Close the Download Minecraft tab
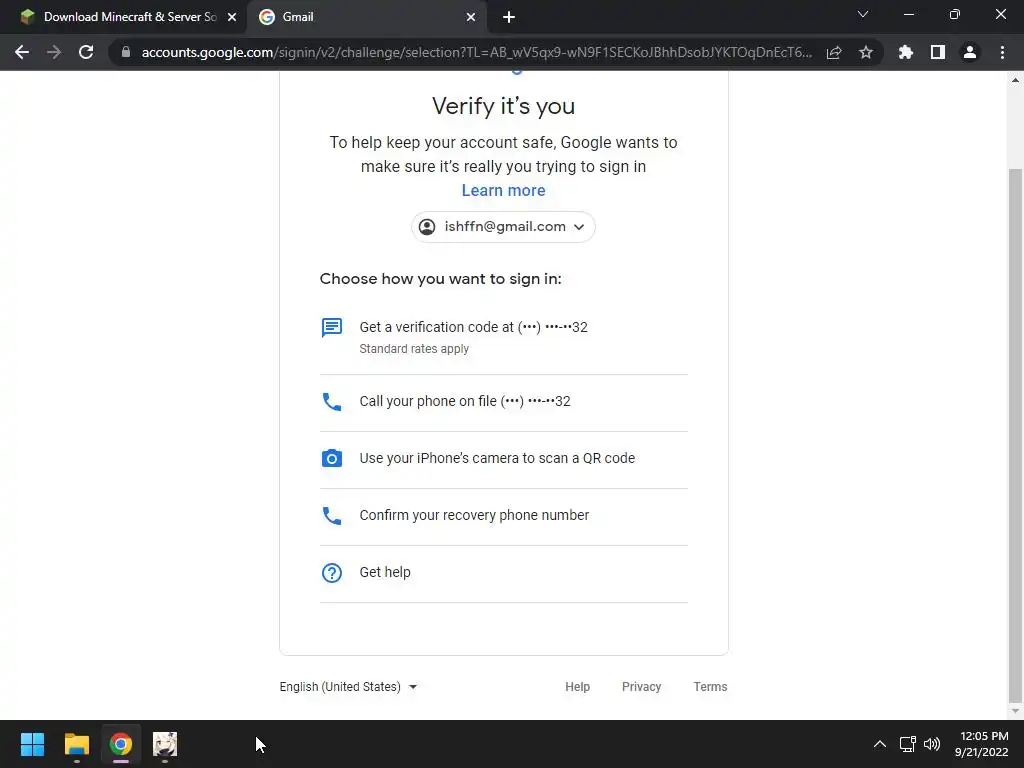Viewport: 1024px width, 768px height. [x=232, y=18]
